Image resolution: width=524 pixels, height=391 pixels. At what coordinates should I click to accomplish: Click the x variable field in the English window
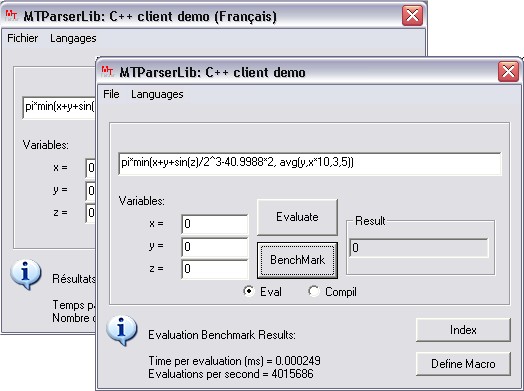tap(215, 224)
